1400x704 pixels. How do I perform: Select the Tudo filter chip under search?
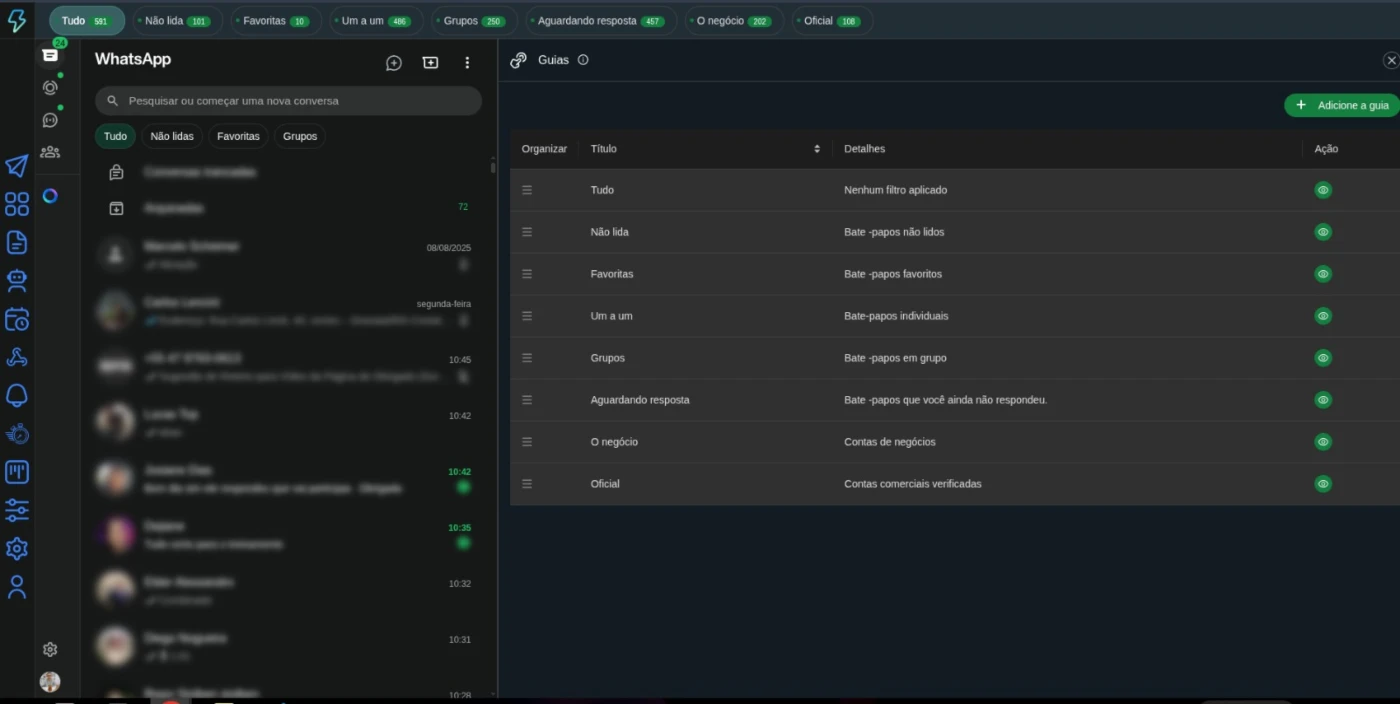point(115,136)
